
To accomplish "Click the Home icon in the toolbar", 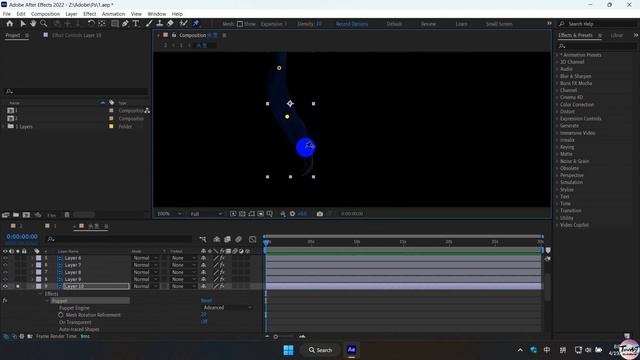I will [9, 24].
